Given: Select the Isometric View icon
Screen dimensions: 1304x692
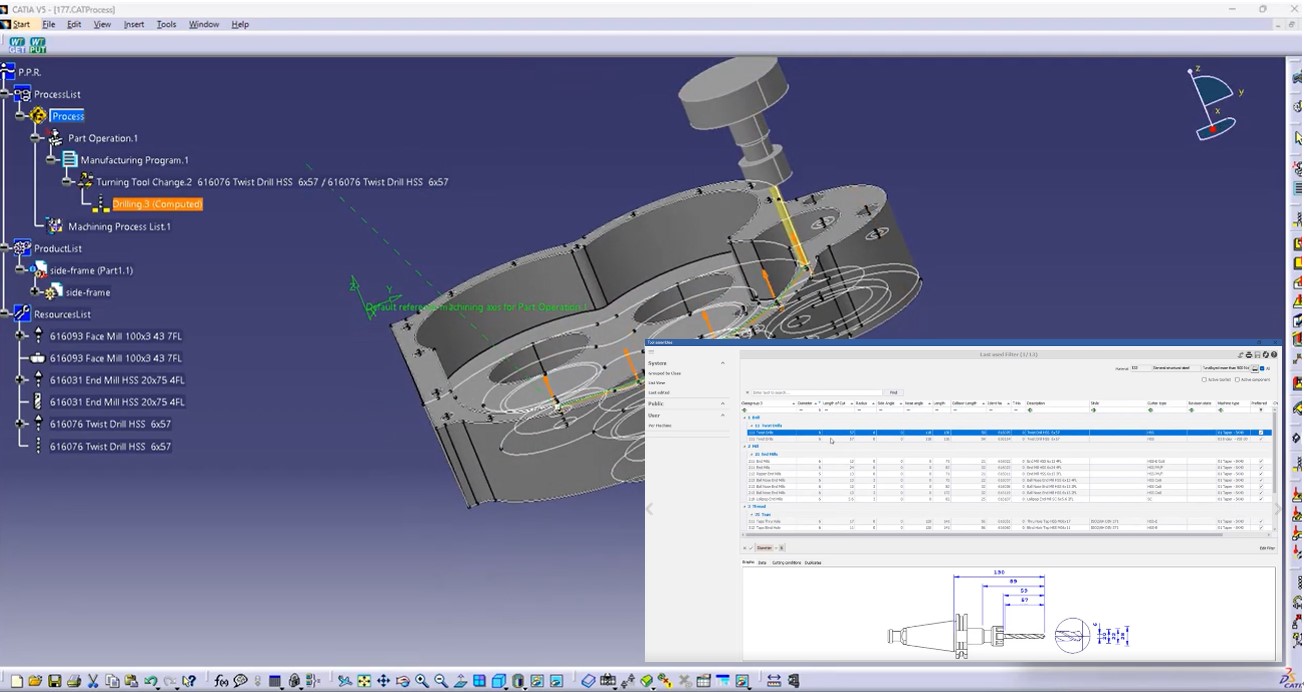Looking at the screenshot, I should pos(499,681).
